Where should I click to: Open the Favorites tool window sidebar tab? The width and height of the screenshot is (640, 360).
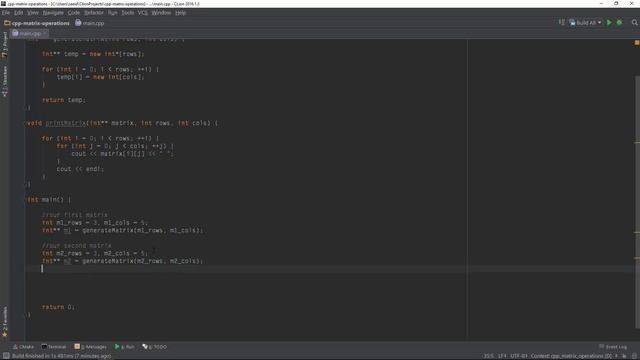tap(5, 322)
